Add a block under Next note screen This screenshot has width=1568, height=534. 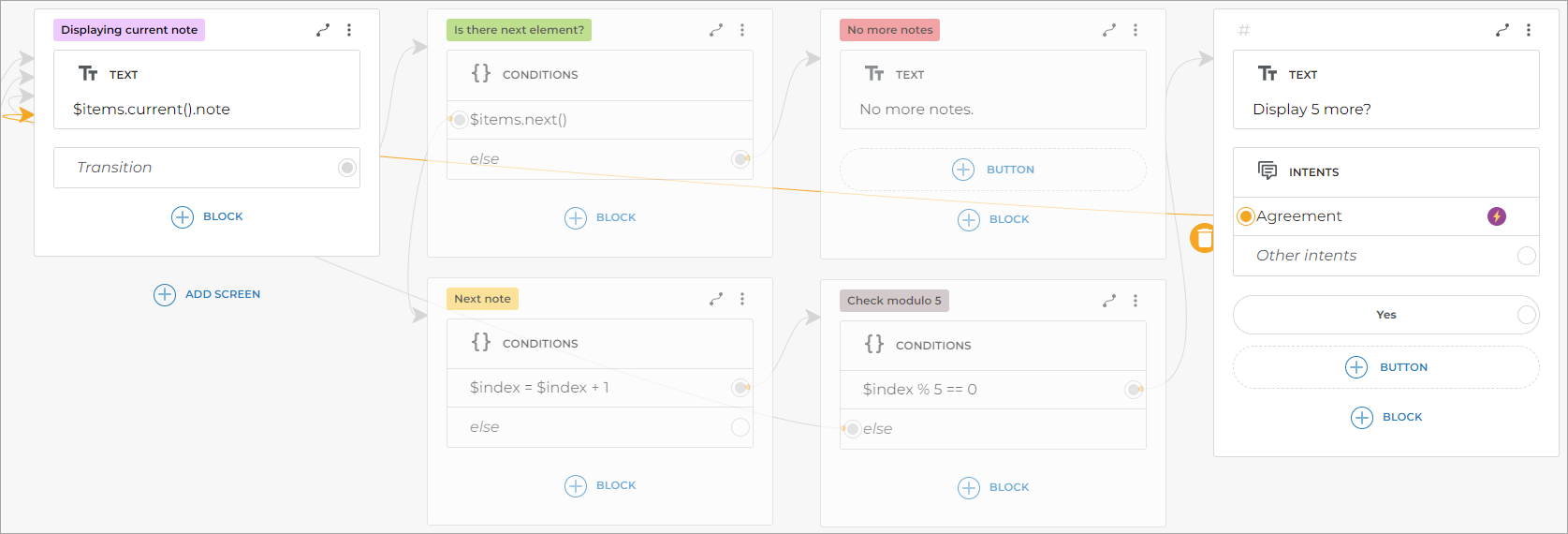[600, 485]
